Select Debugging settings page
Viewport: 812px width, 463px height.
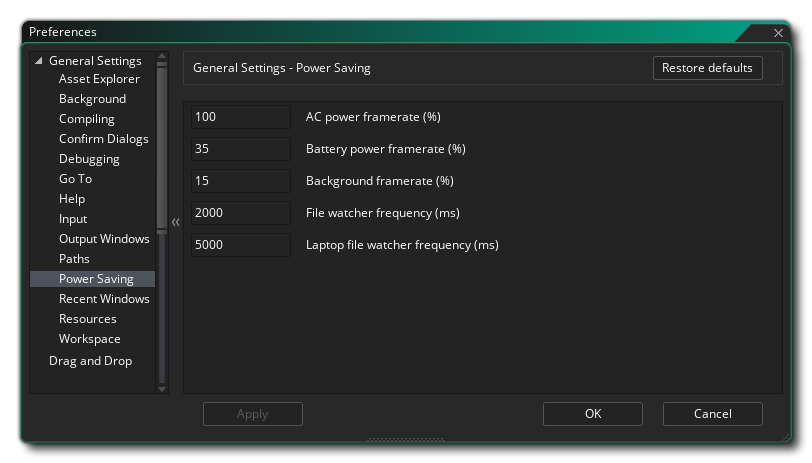pyautogui.click(x=89, y=159)
